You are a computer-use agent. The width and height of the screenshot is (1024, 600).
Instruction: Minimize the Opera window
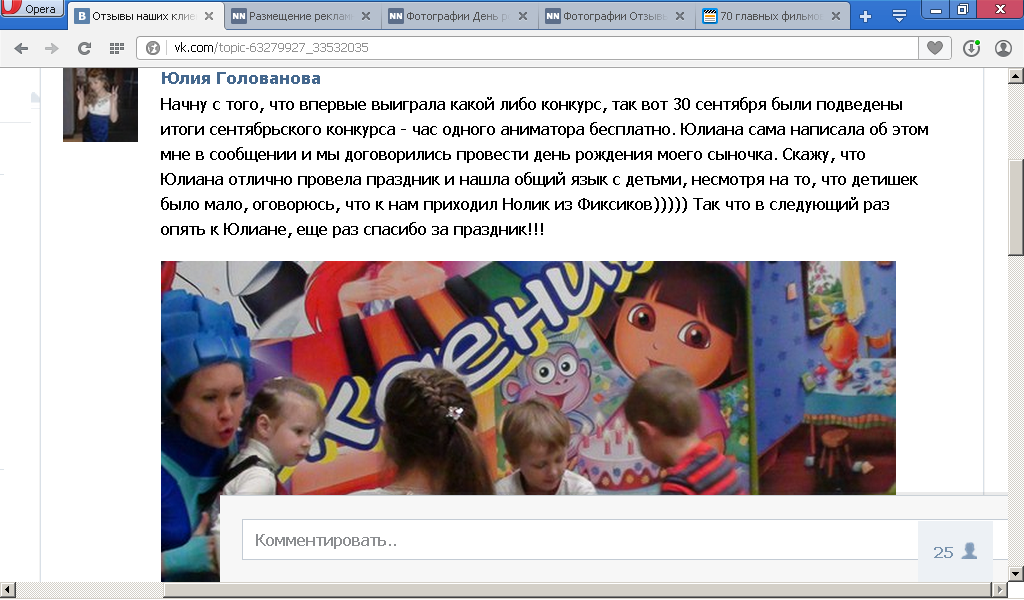[x=936, y=9]
